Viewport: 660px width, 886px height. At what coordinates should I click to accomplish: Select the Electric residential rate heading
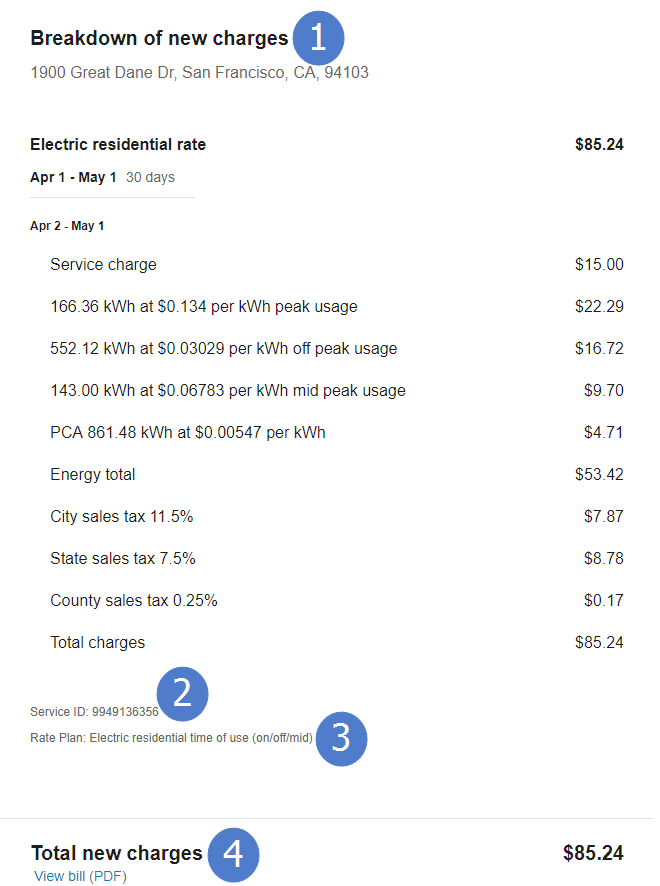(118, 145)
